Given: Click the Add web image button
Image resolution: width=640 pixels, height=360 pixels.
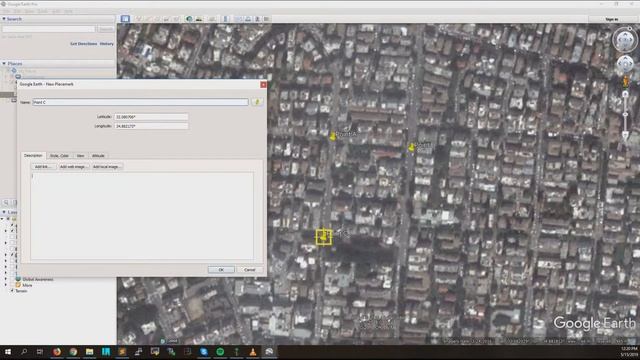Looking at the screenshot, I should coord(73,167).
